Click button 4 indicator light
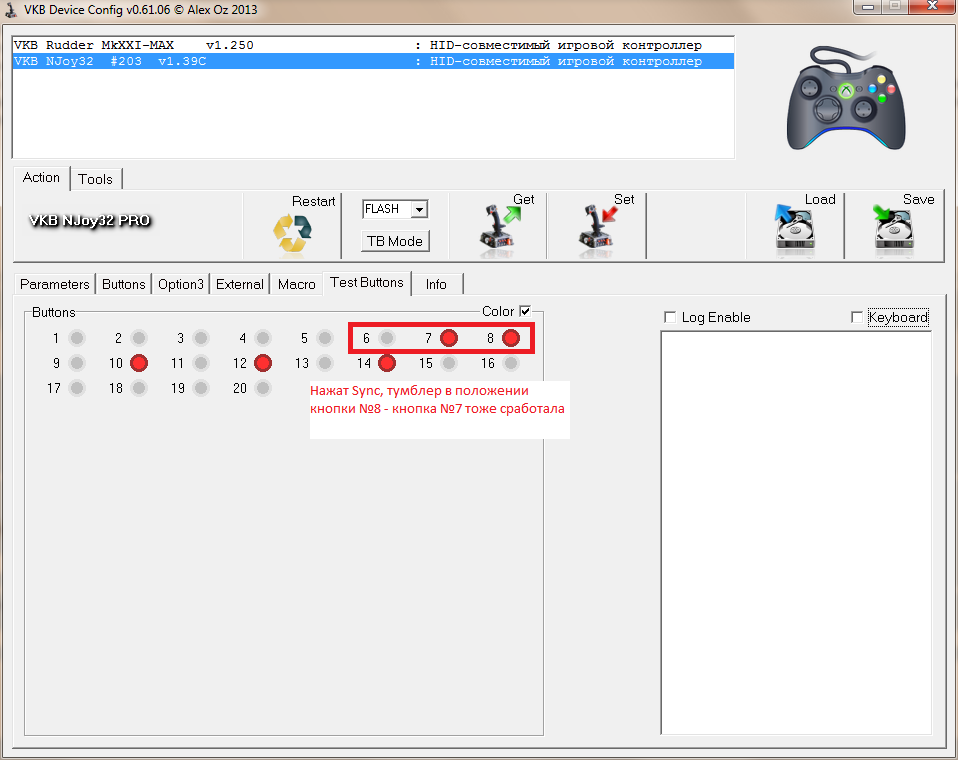 pos(263,338)
